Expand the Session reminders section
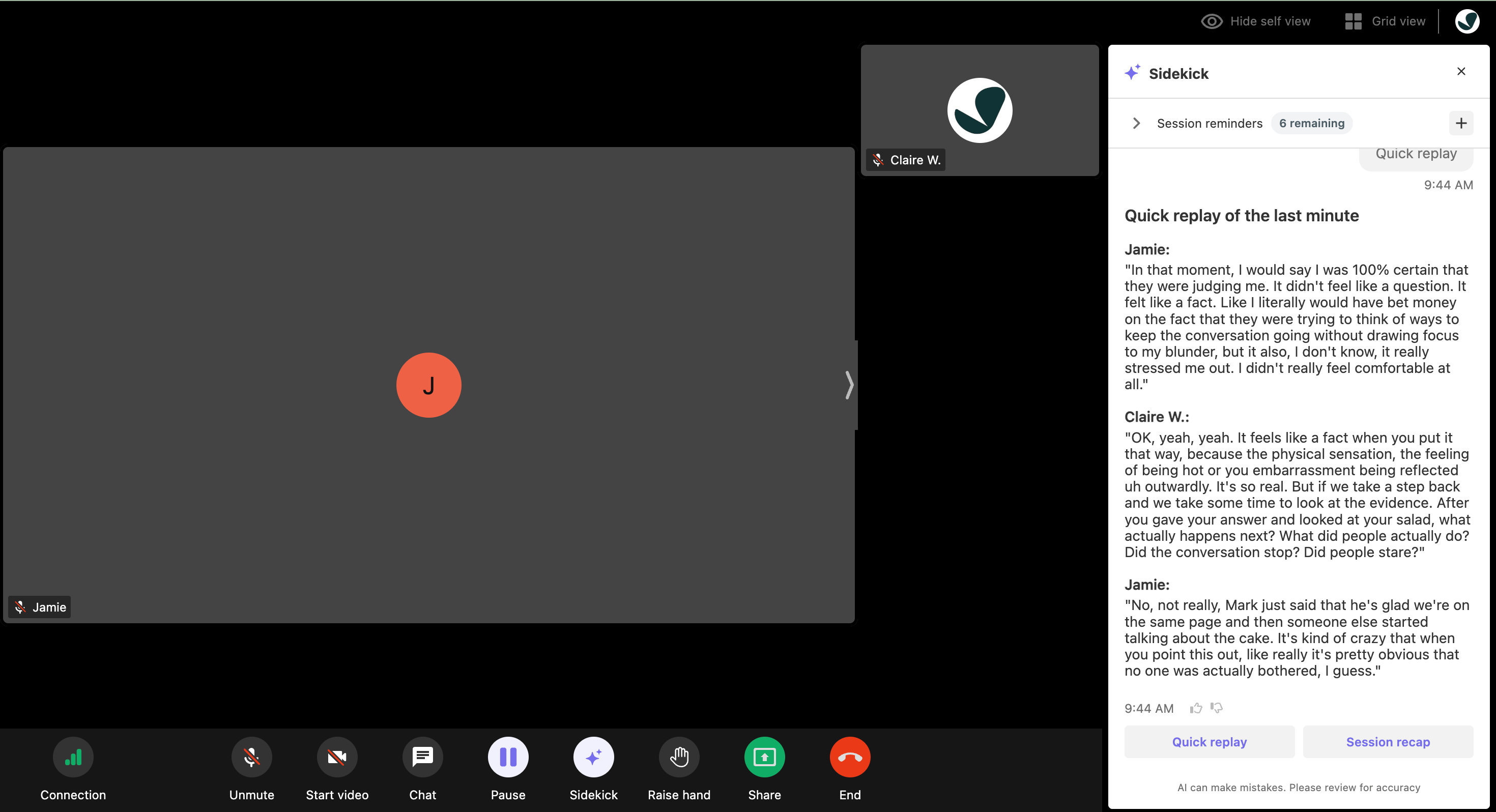 [1136, 123]
